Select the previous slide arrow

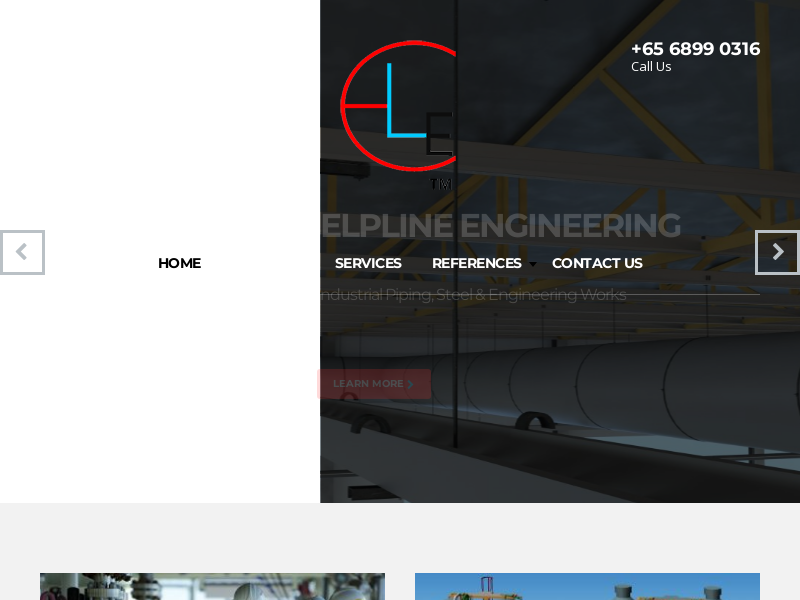coord(22,252)
